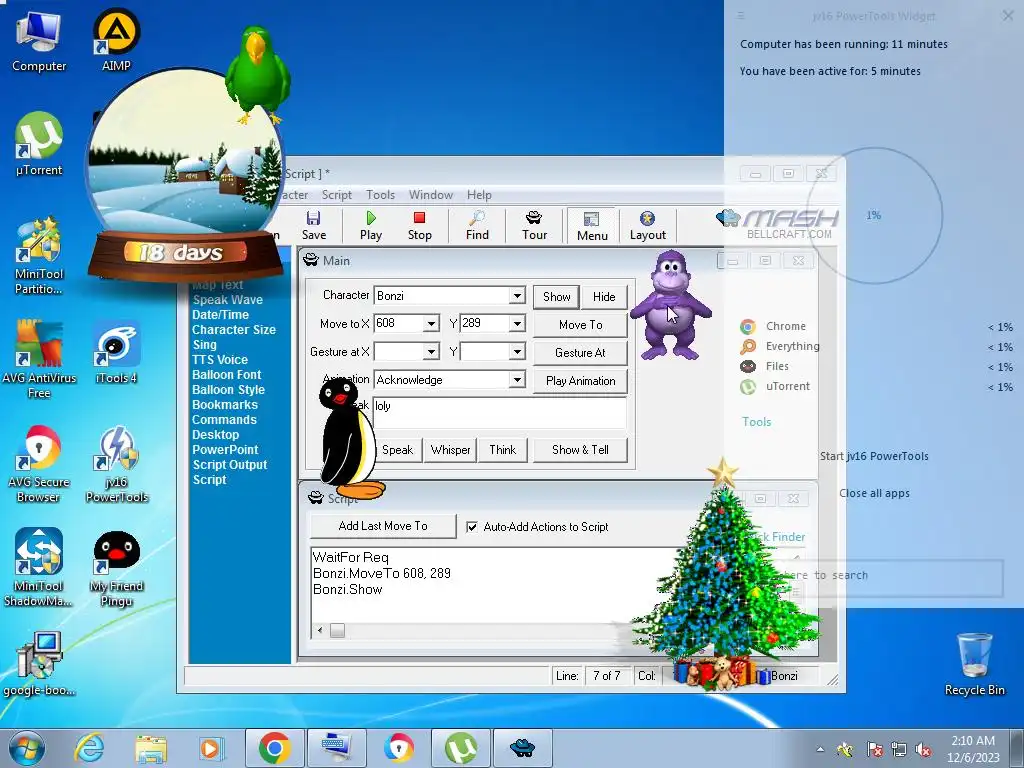Click the Bonzi purple gorilla character
The height and width of the screenshot is (768, 1024).
(x=670, y=305)
